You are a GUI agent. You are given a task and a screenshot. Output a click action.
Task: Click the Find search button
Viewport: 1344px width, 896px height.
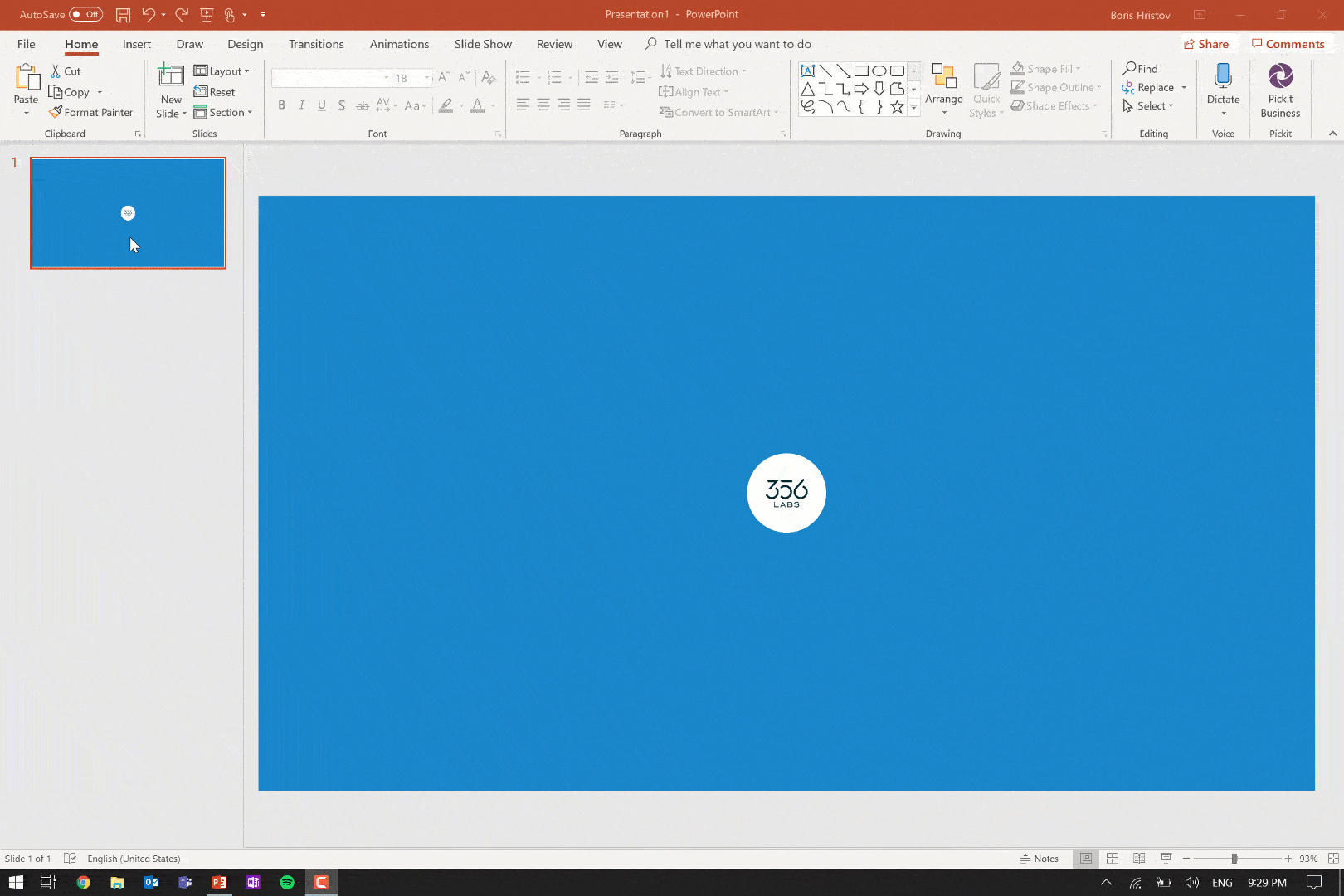(1141, 69)
